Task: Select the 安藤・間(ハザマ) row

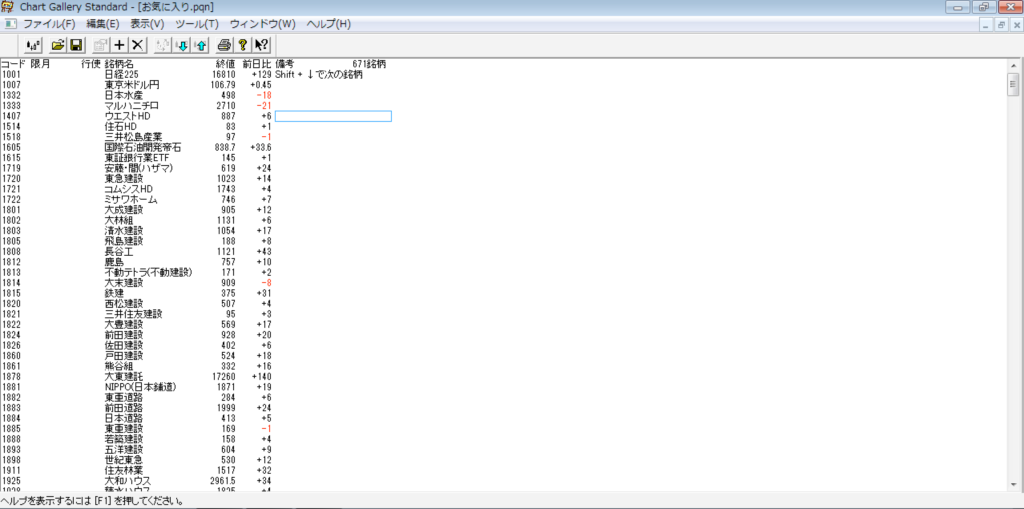Action: tap(136, 168)
